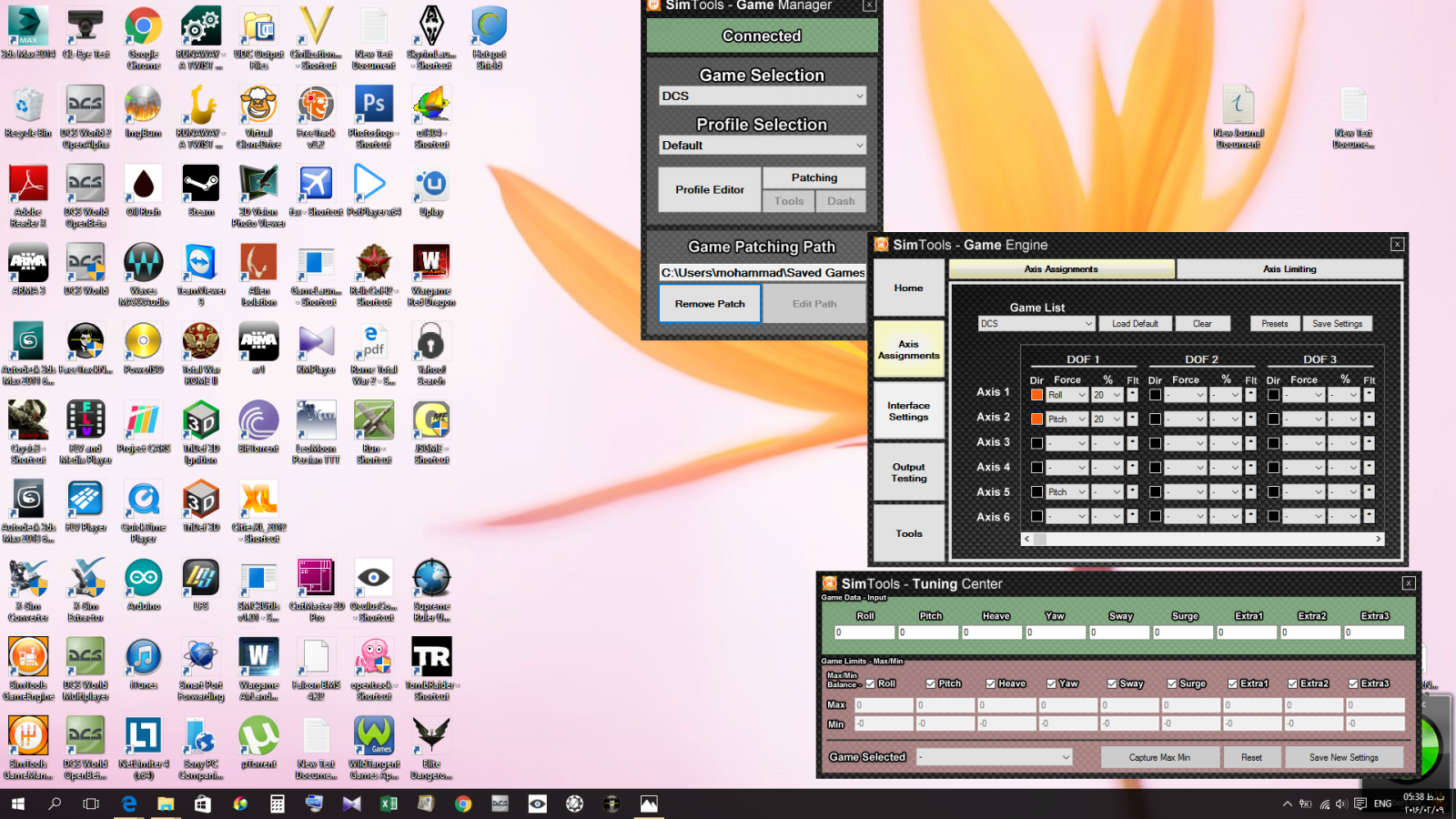This screenshot has height=819, width=1456.
Task: Click Load Default in Game Engine
Action: point(1135,324)
